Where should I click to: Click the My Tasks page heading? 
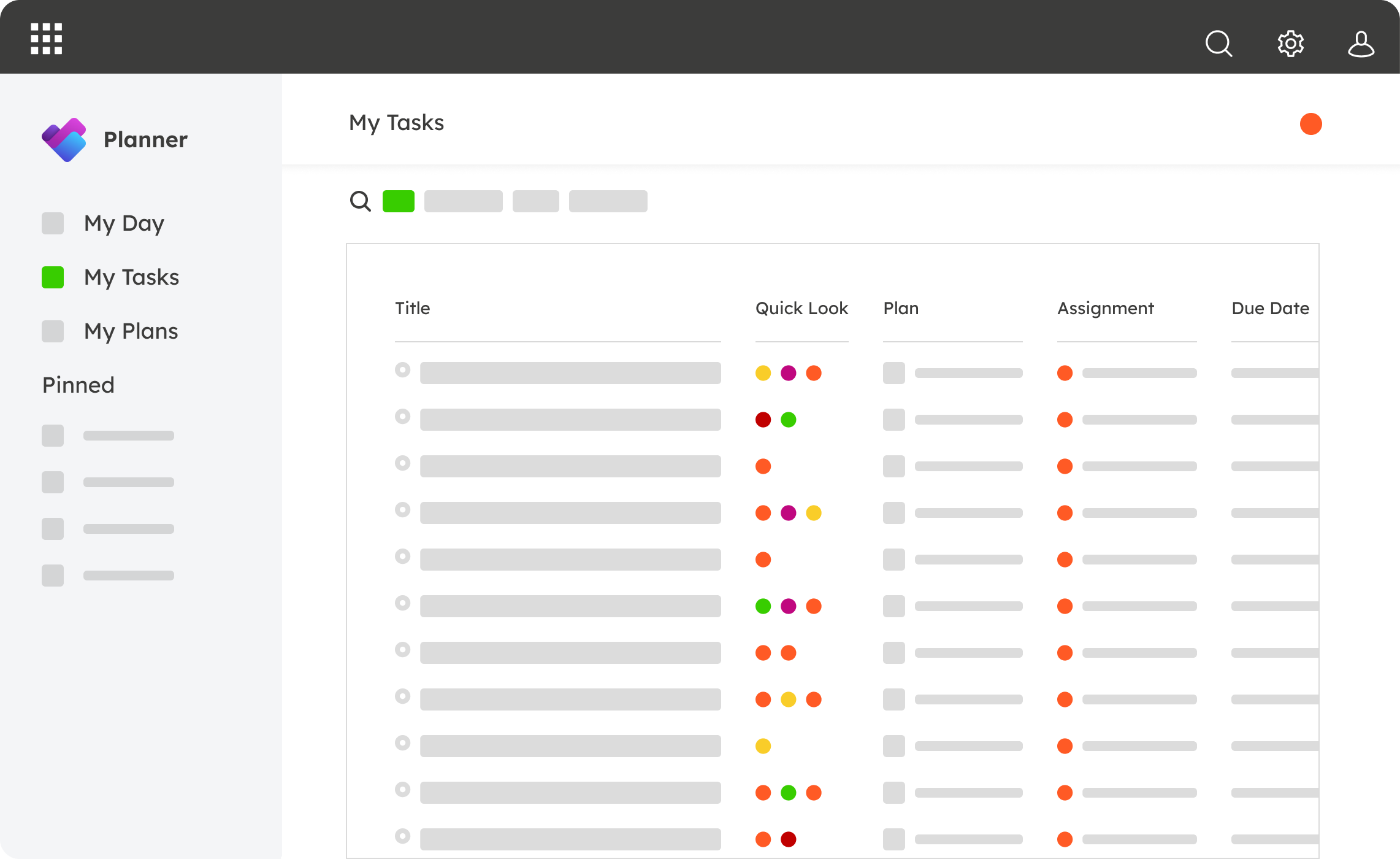pos(396,123)
